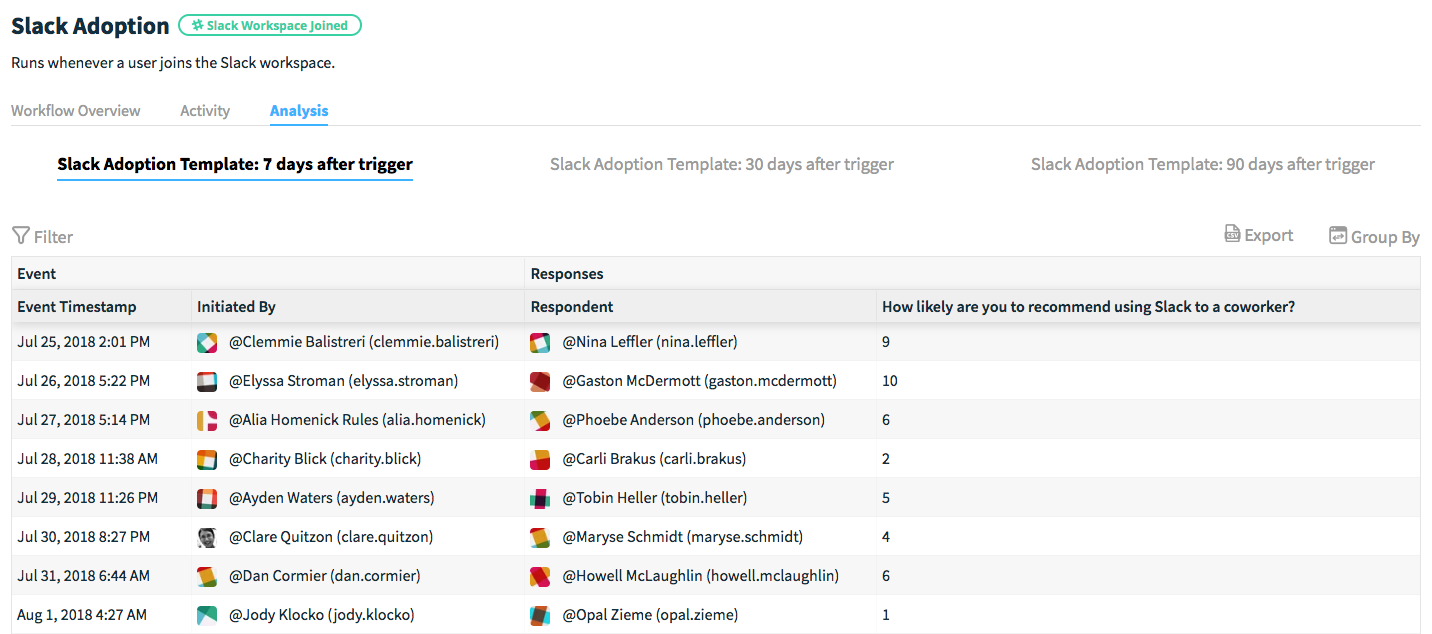Click Charity Blick's avatar icon
This screenshot has height=634, width=1432.
(207, 459)
